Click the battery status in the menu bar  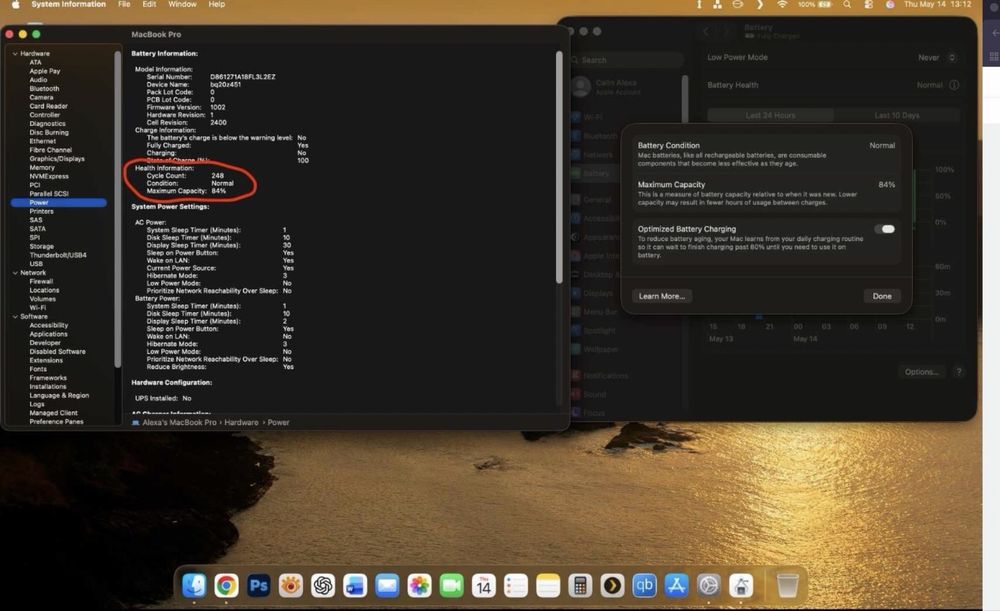[x=814, y=4]
